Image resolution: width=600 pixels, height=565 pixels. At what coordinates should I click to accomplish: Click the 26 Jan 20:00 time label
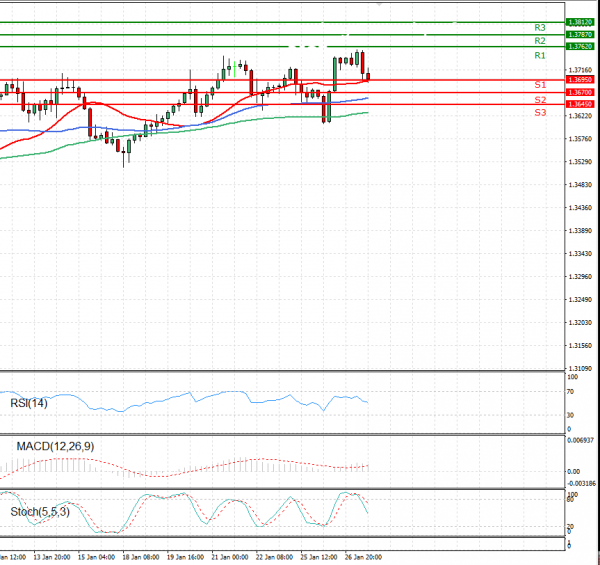point(363,557)
